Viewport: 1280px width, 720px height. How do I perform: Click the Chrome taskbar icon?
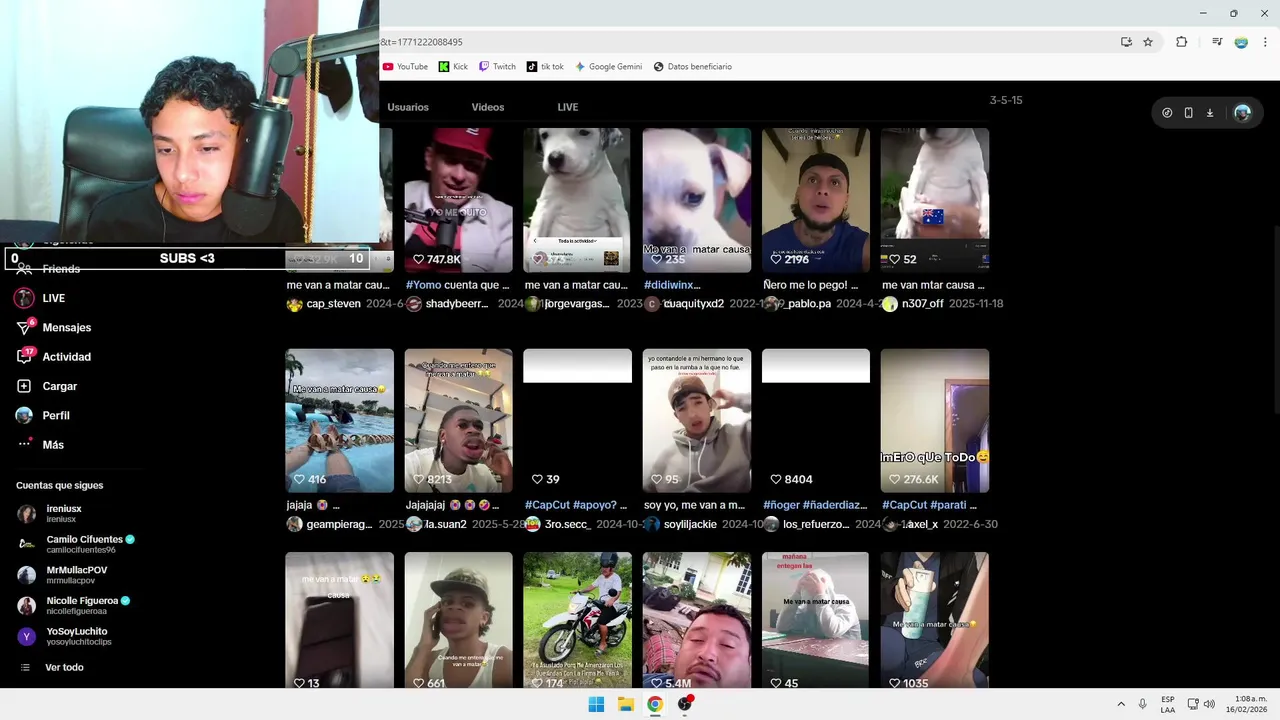[x=655, y=704]
